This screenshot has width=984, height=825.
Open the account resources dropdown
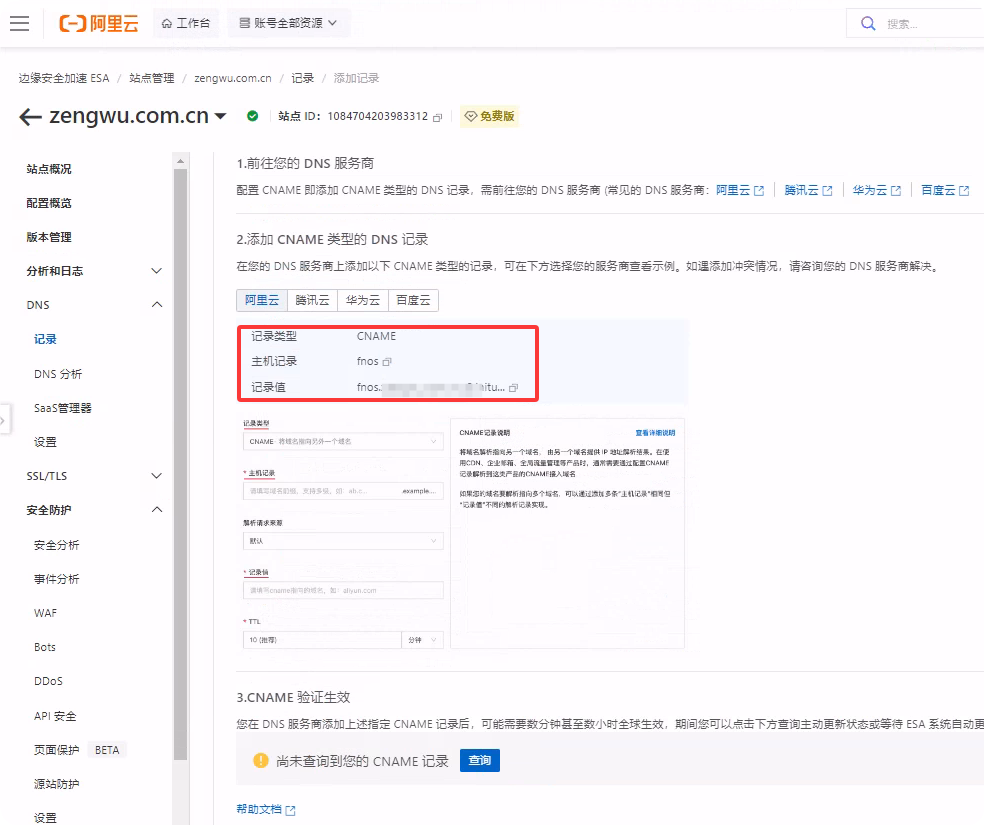pyautogui.click(x=288, y=23)
